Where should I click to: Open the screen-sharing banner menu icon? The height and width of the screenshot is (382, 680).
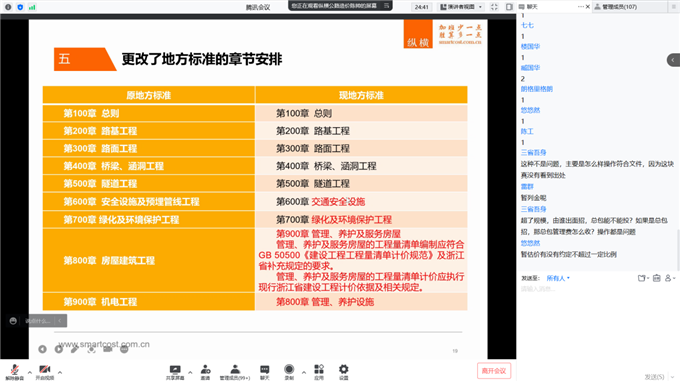[386, 6]
